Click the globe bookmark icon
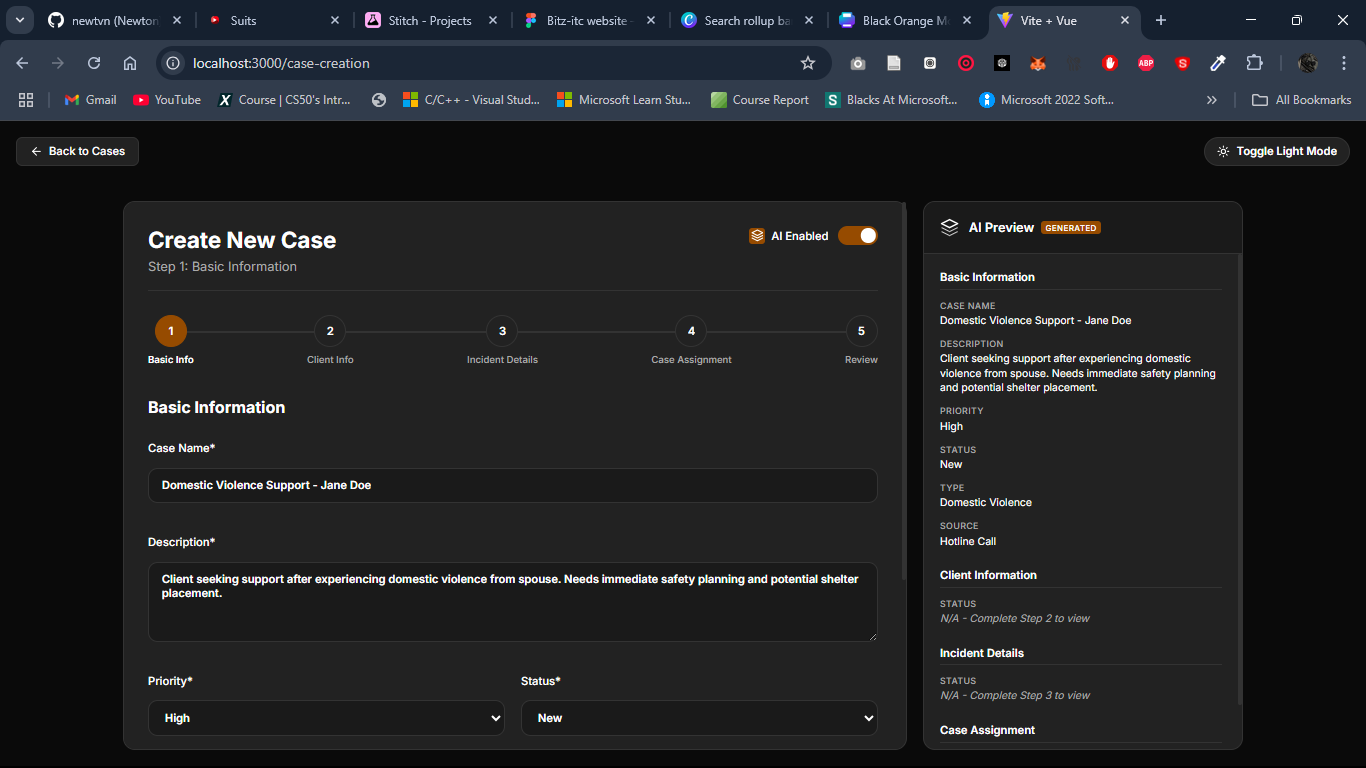Screen dimensions: 1366x768 378,100
